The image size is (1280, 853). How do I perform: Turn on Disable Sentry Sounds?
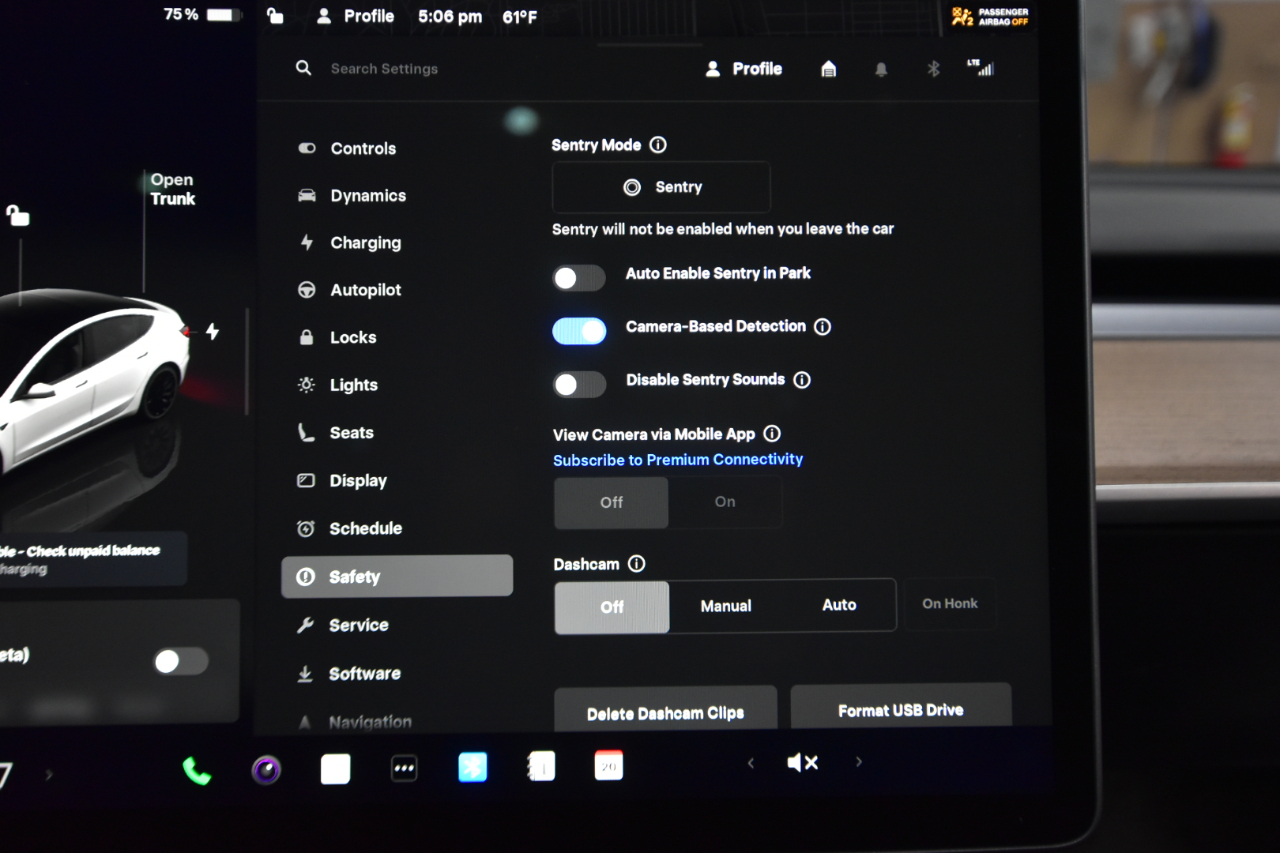(x=579, y=384)
